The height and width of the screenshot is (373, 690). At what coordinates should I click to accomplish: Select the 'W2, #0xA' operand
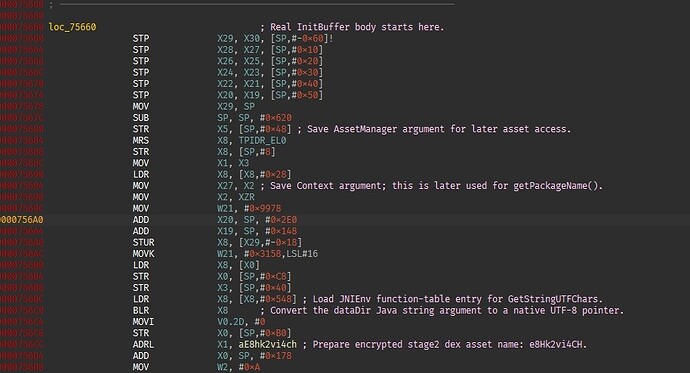(239, 367)
